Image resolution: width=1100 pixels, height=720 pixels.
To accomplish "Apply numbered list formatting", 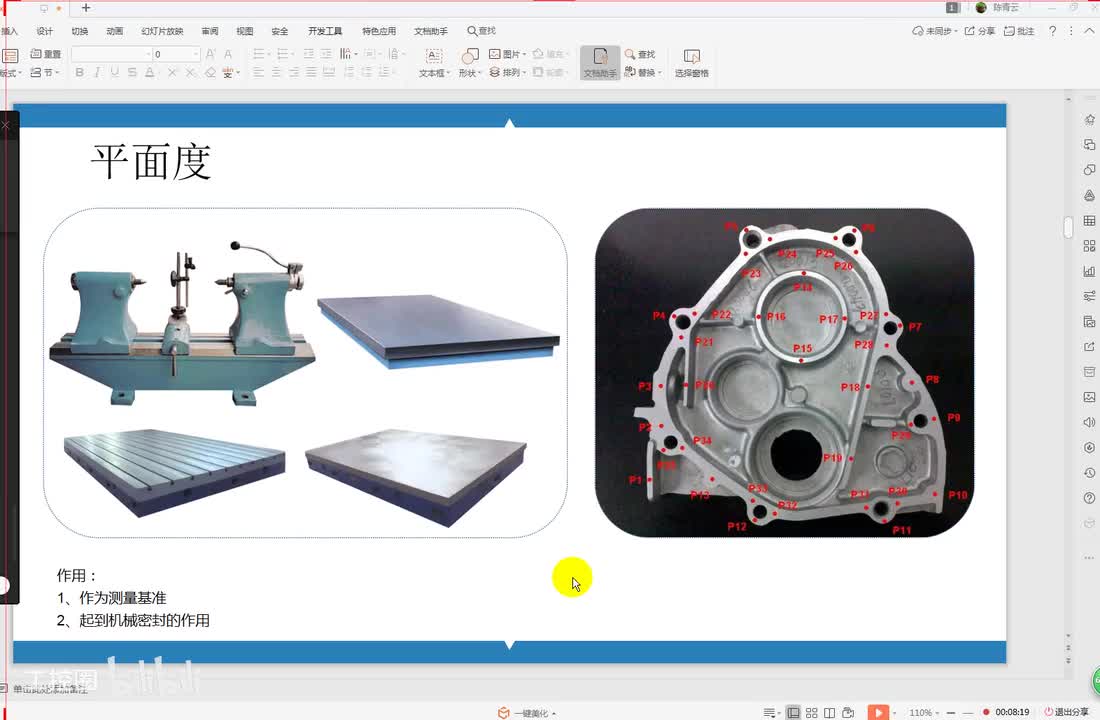I will point(285,54).
